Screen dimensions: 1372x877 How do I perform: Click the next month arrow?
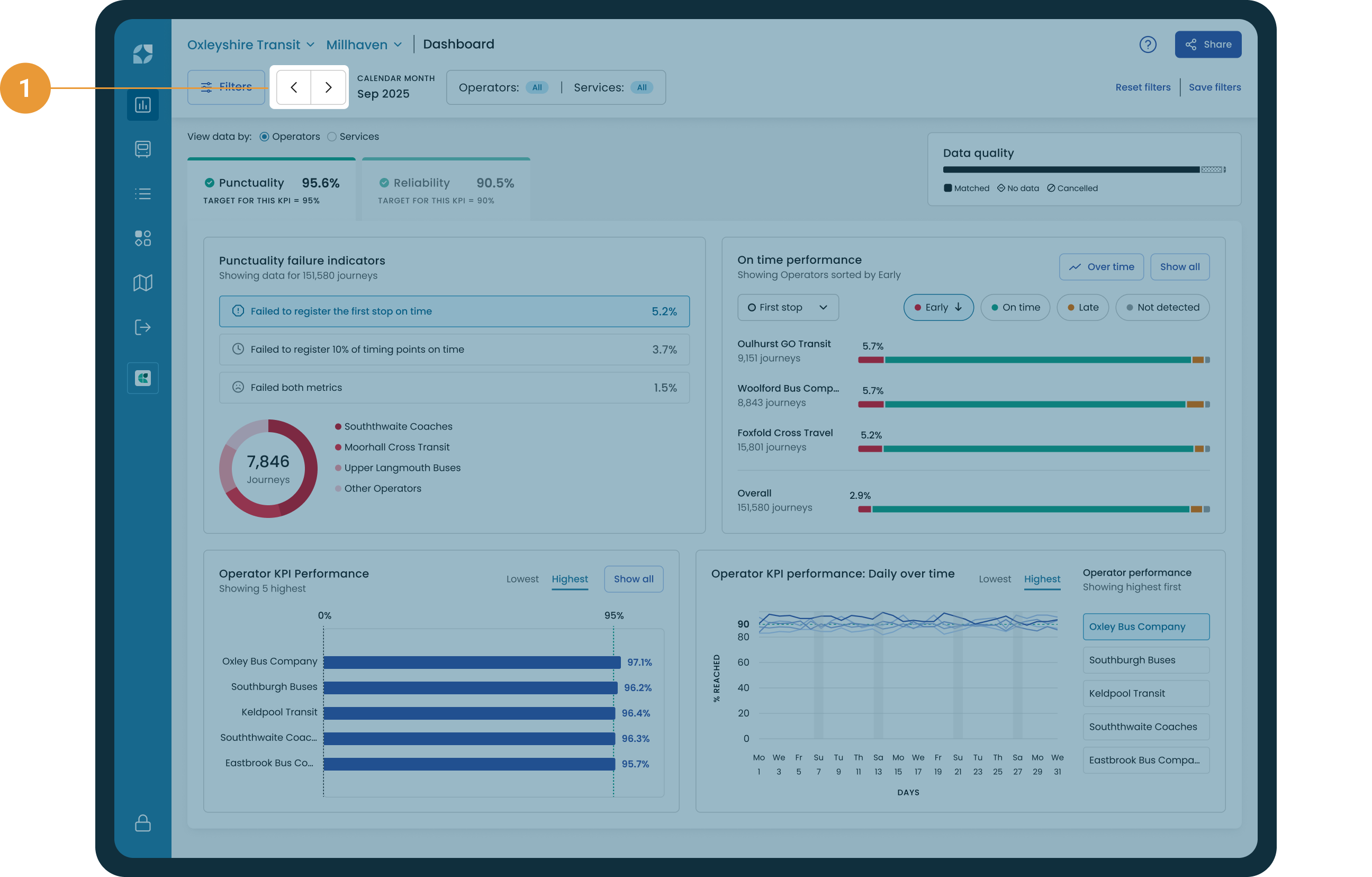pos(328,87)
